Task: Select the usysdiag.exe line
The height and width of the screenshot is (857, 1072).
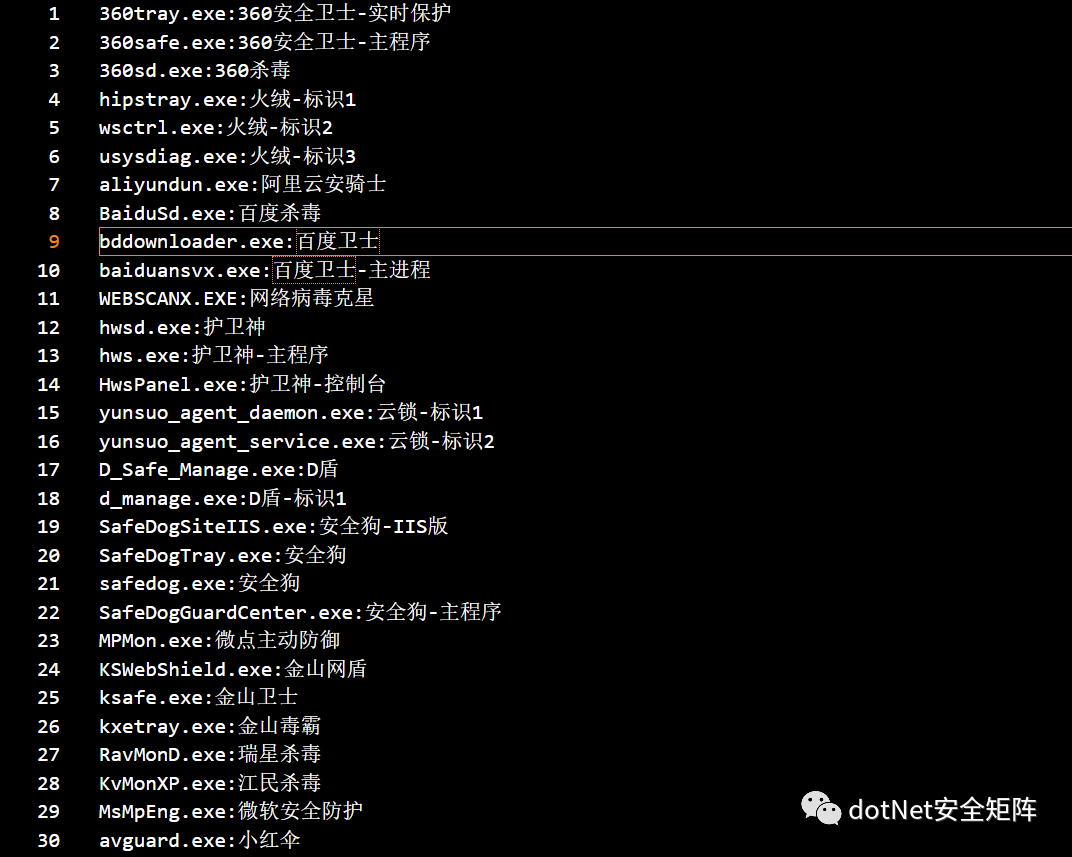Action: coord(228,157)
